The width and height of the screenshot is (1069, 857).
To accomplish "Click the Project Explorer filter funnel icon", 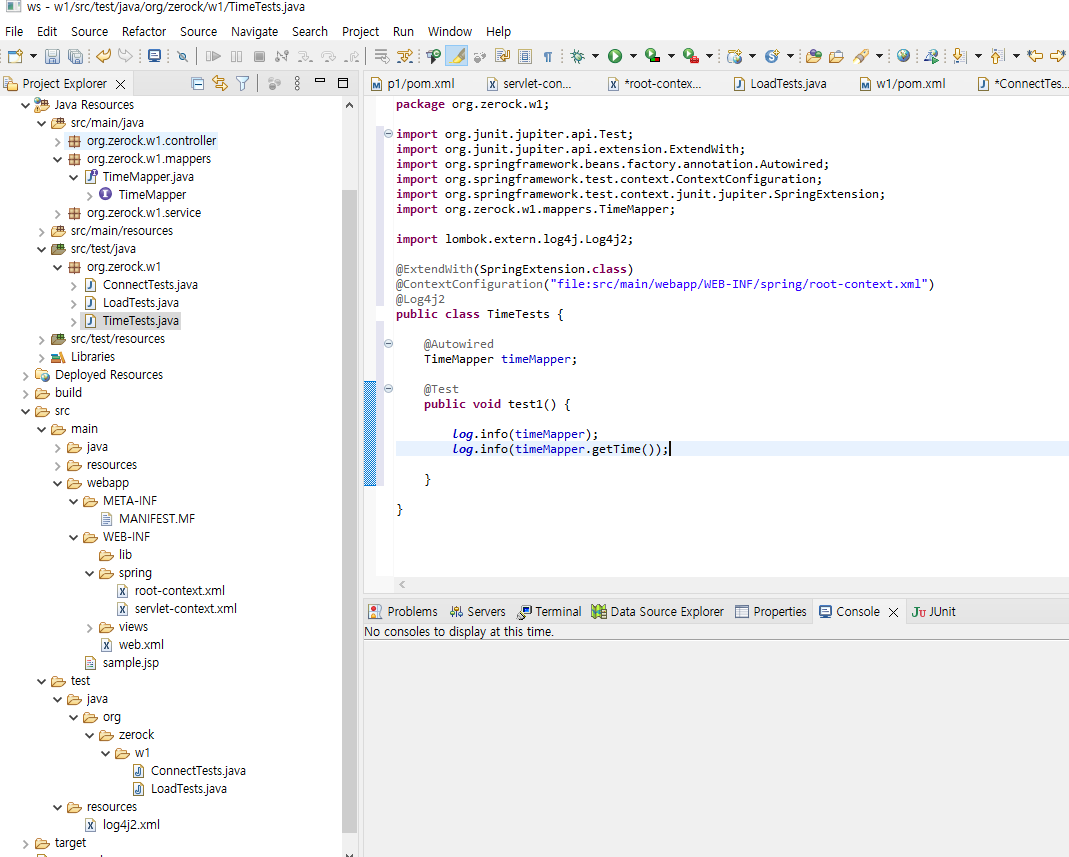I will (x=242, y=84).
